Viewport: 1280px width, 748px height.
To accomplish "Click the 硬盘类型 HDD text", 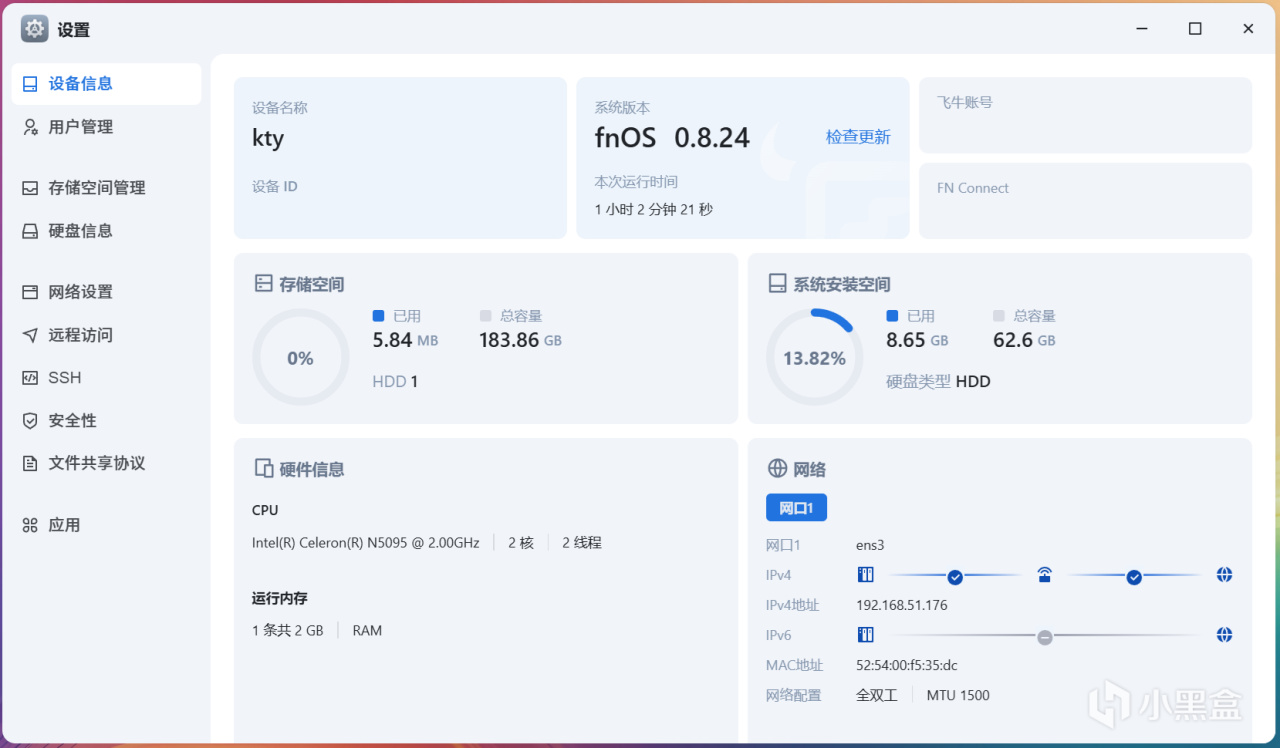I will coord(938,381).
